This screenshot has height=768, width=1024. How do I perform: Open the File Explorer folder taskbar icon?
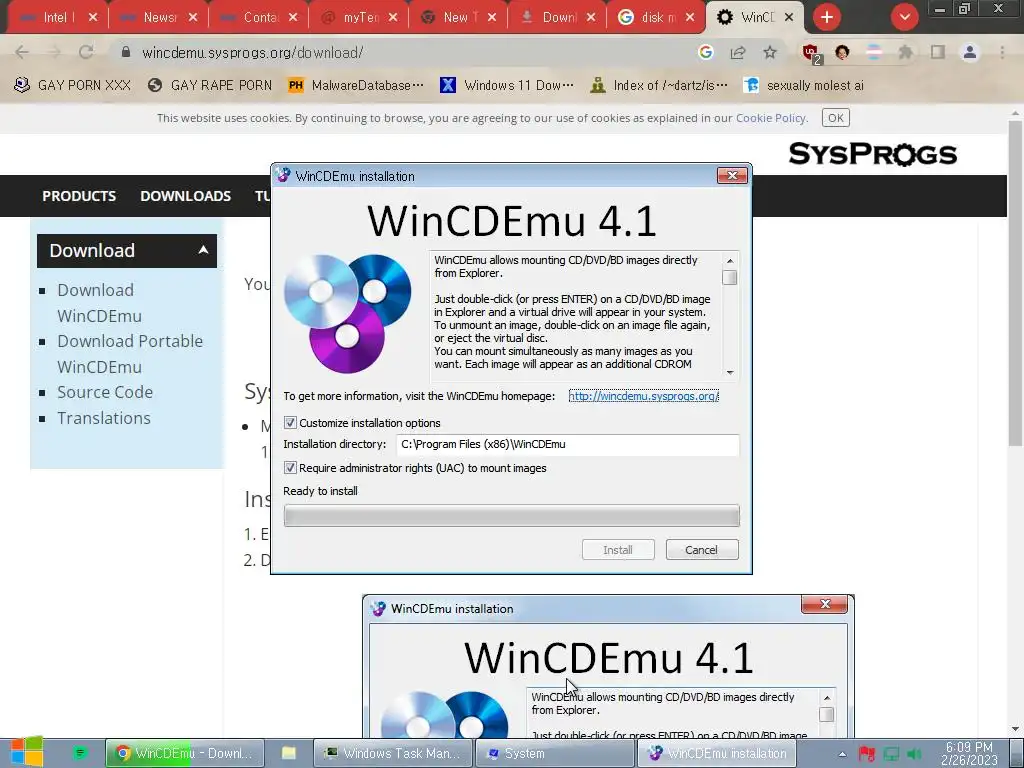click(289, 753)
